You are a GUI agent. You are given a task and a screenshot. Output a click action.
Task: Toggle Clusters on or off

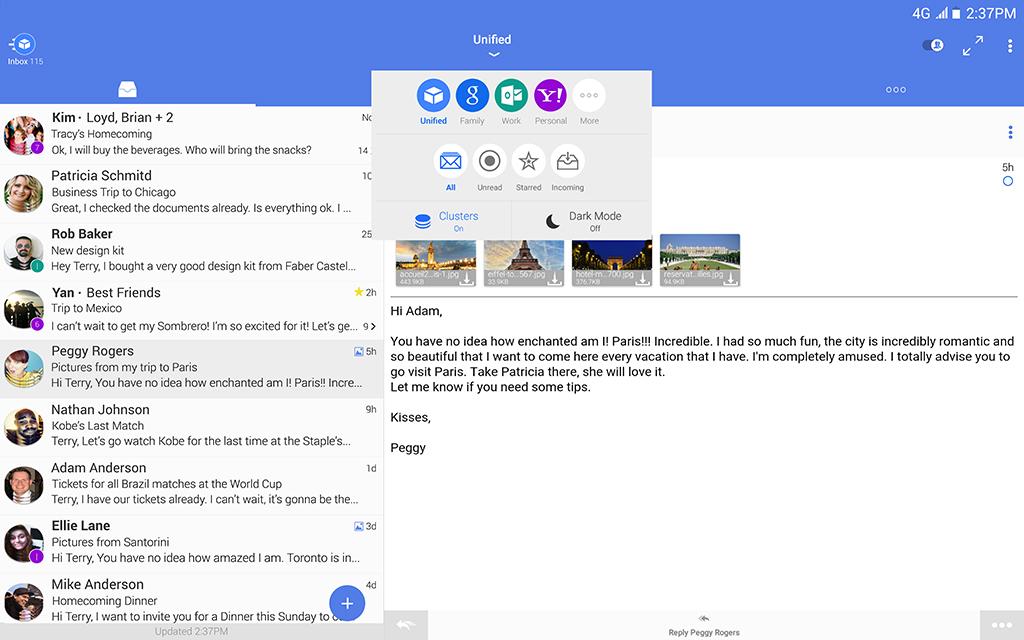pos(442,220)
